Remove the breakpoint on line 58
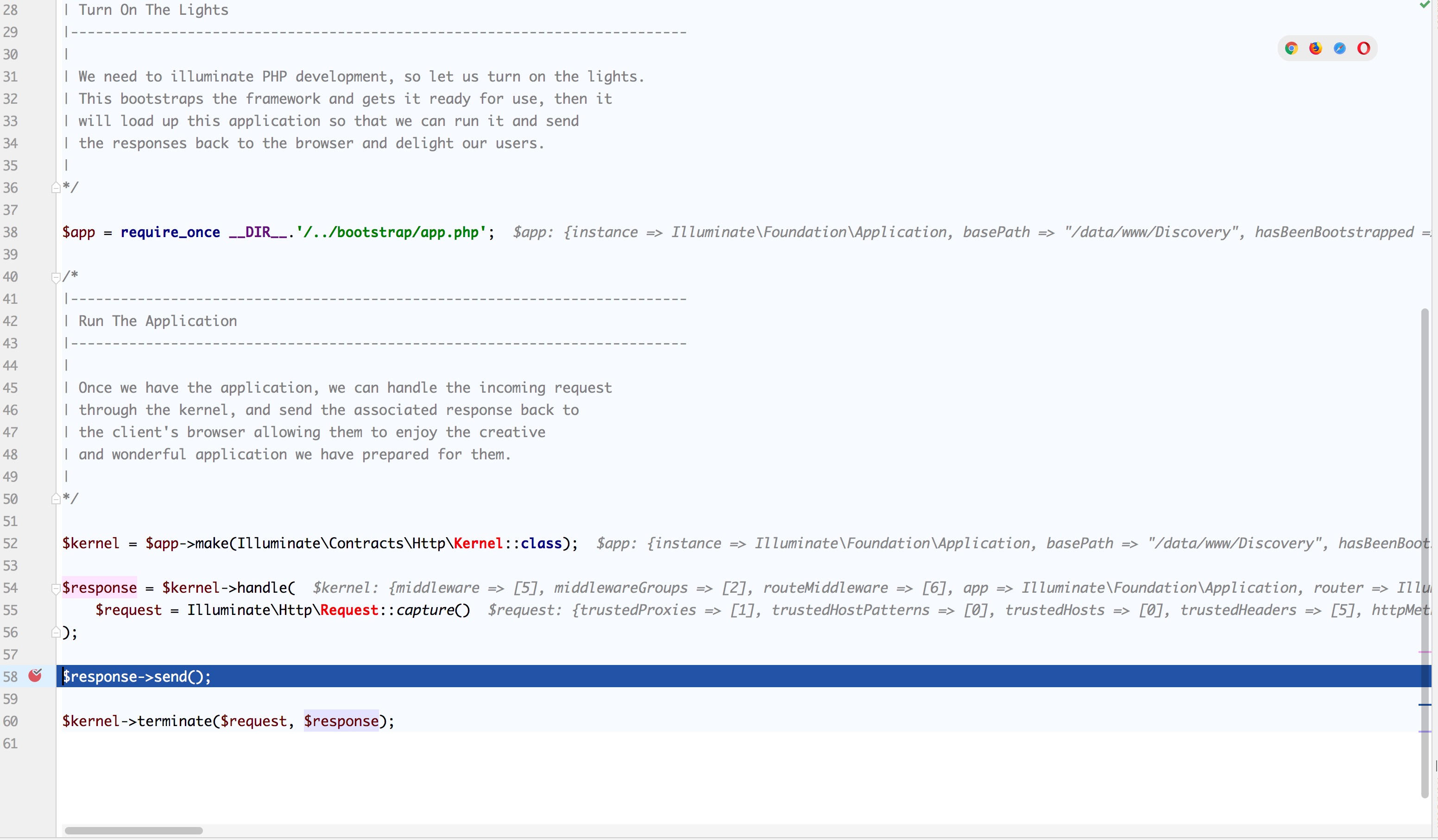The height and width of the screenshot is (840, 1438). [x=35, y=676]
